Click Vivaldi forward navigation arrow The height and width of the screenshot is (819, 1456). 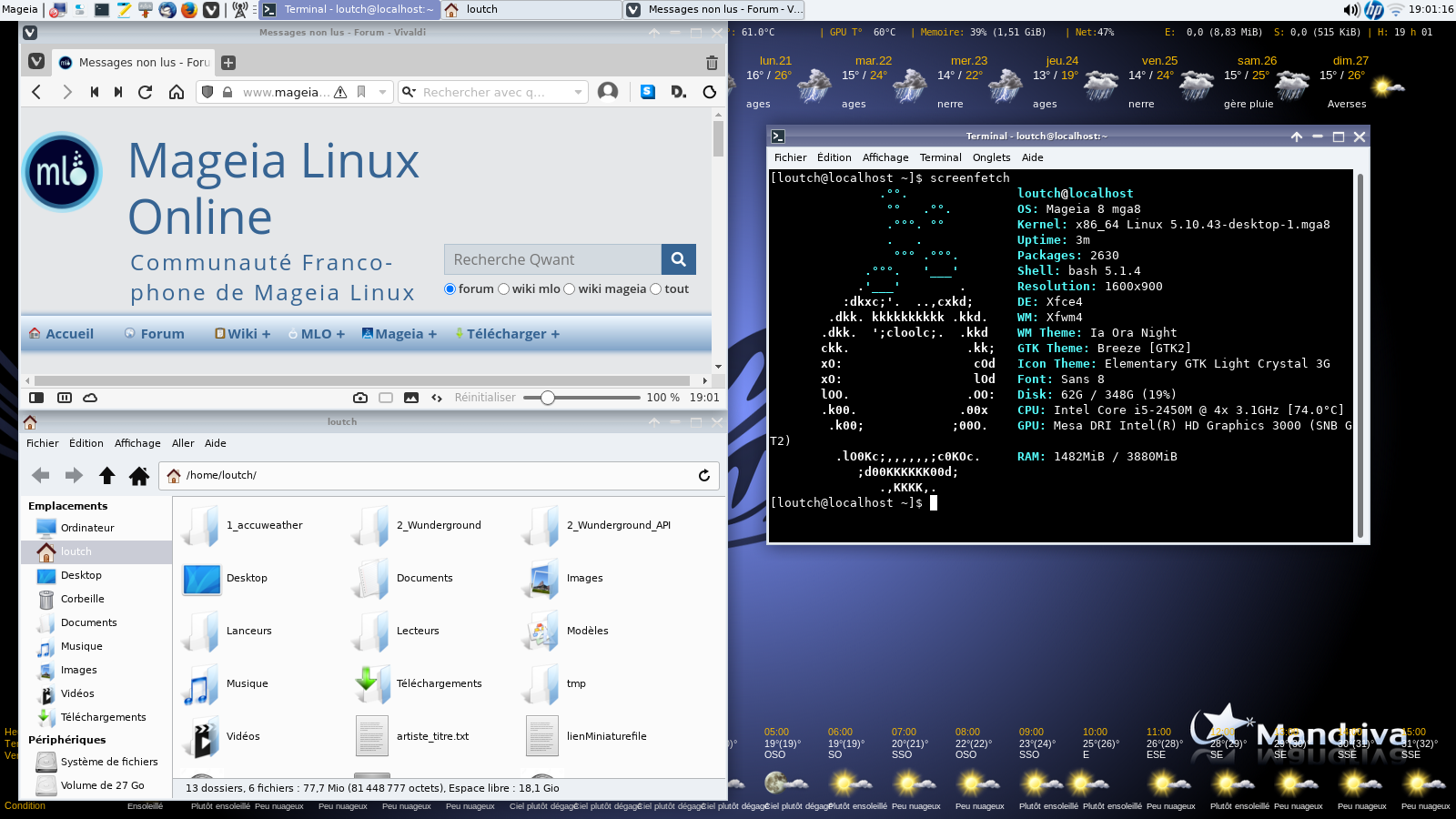point(66,92)
